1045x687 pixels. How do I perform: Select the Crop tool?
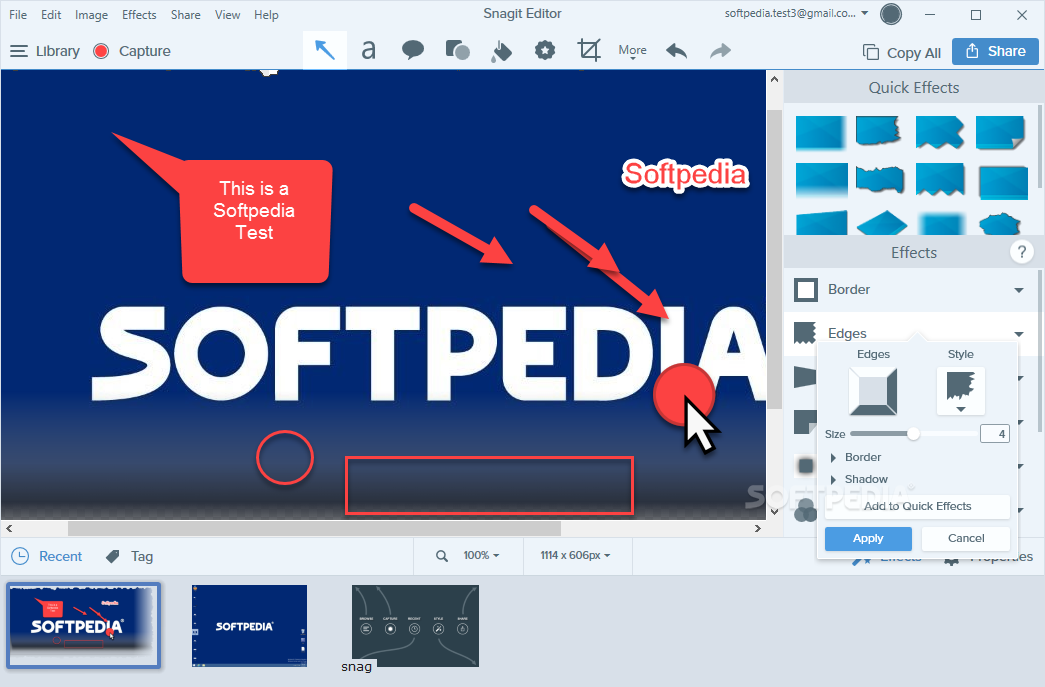click(588, 50)
